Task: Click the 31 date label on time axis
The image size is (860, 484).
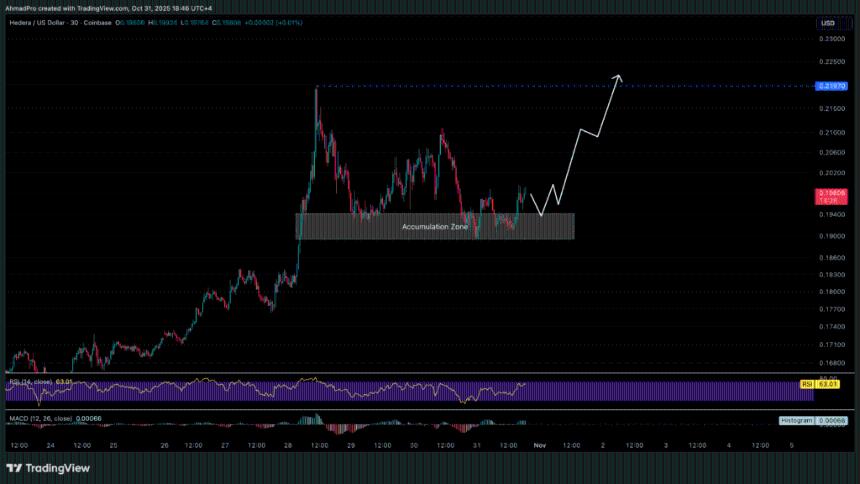Action: (x=478, y=444)
